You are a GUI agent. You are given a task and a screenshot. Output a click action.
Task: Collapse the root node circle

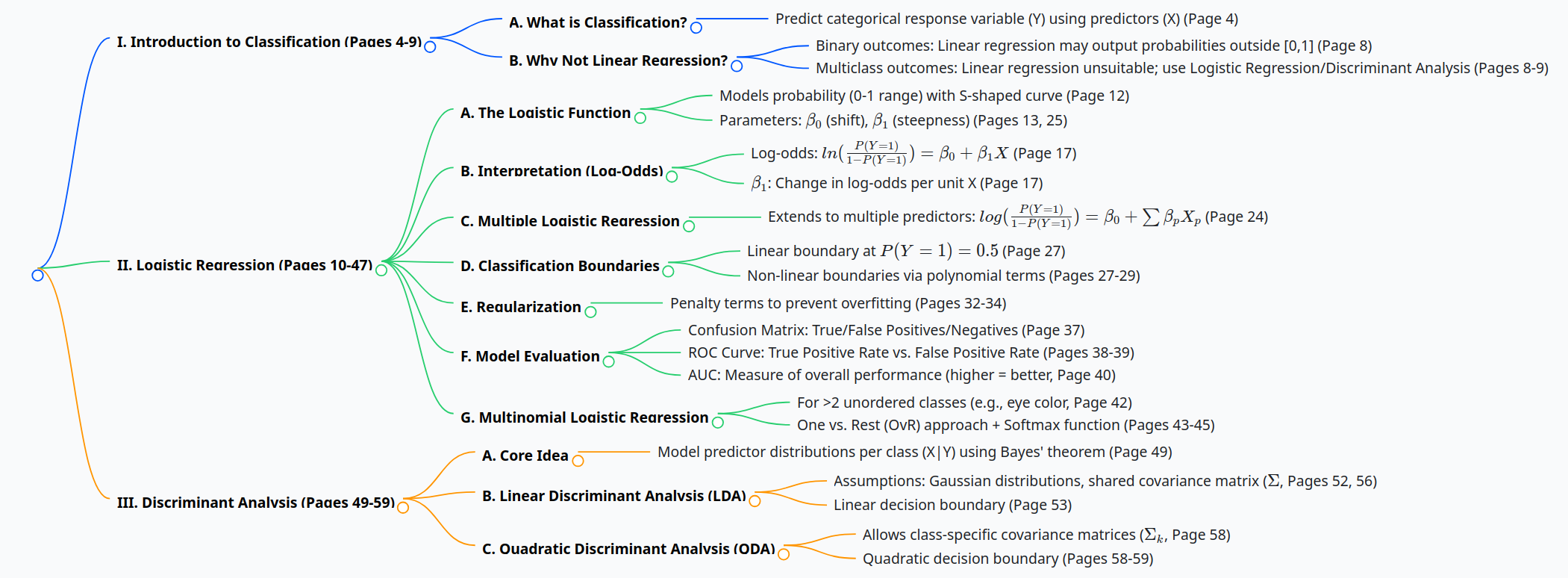tap(37, 276)
